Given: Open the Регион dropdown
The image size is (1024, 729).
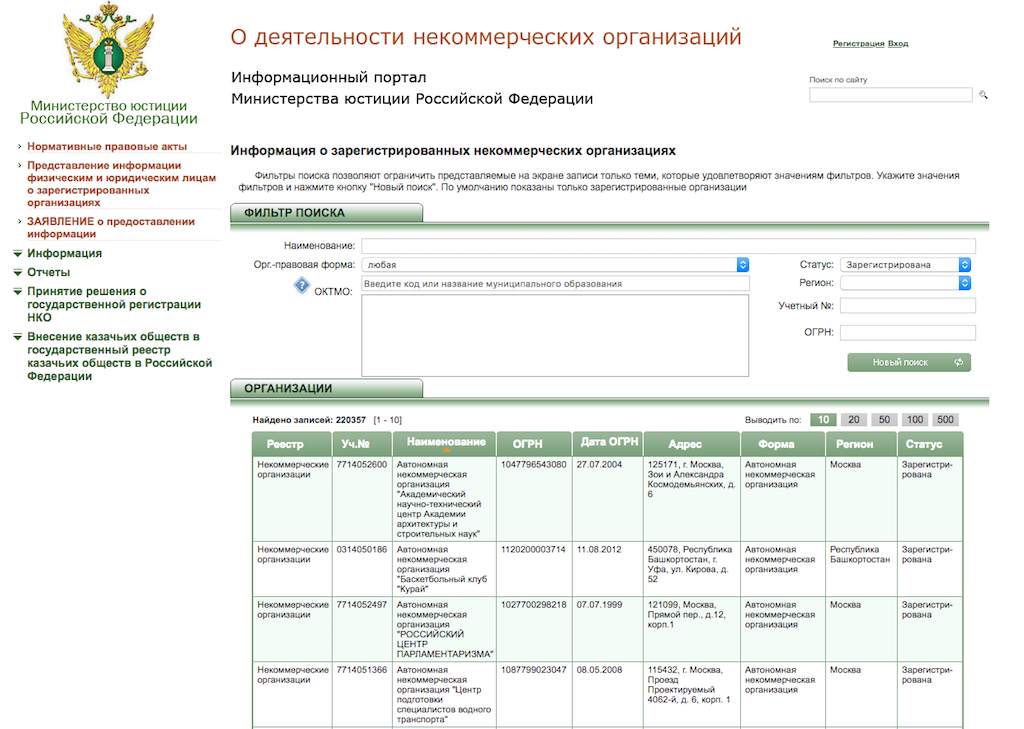Looking at the screenshot, I should click(906, 284).
